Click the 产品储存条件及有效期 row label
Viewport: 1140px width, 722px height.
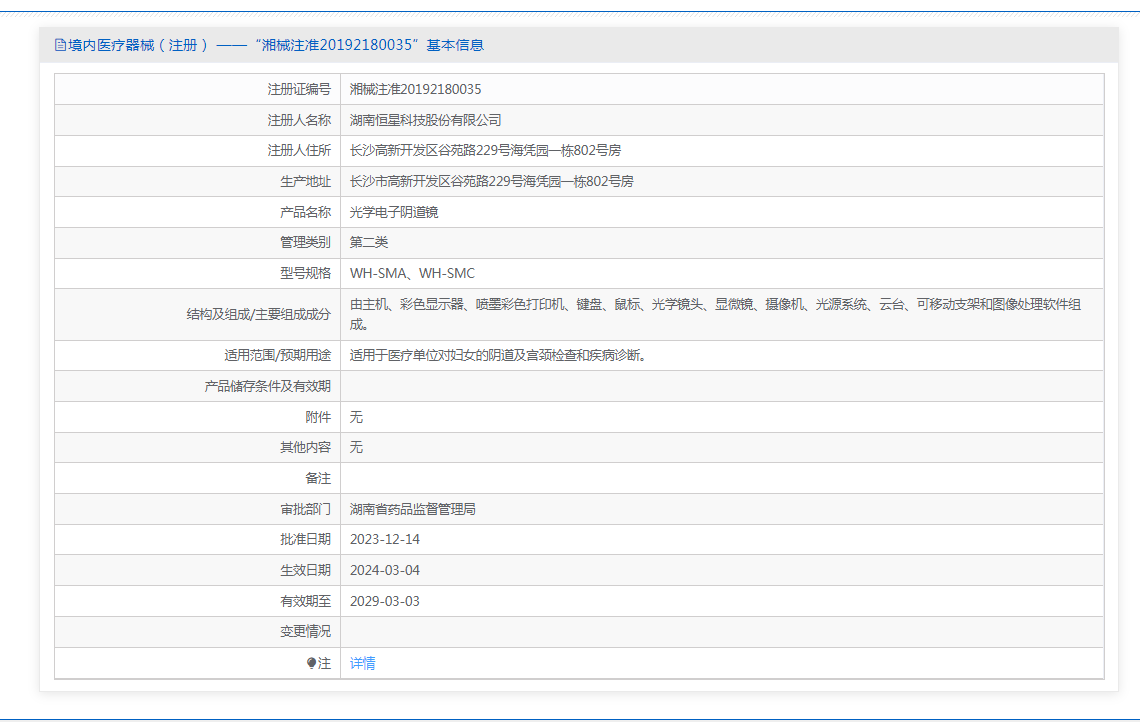pyautogui.click(x=267, y=386)
